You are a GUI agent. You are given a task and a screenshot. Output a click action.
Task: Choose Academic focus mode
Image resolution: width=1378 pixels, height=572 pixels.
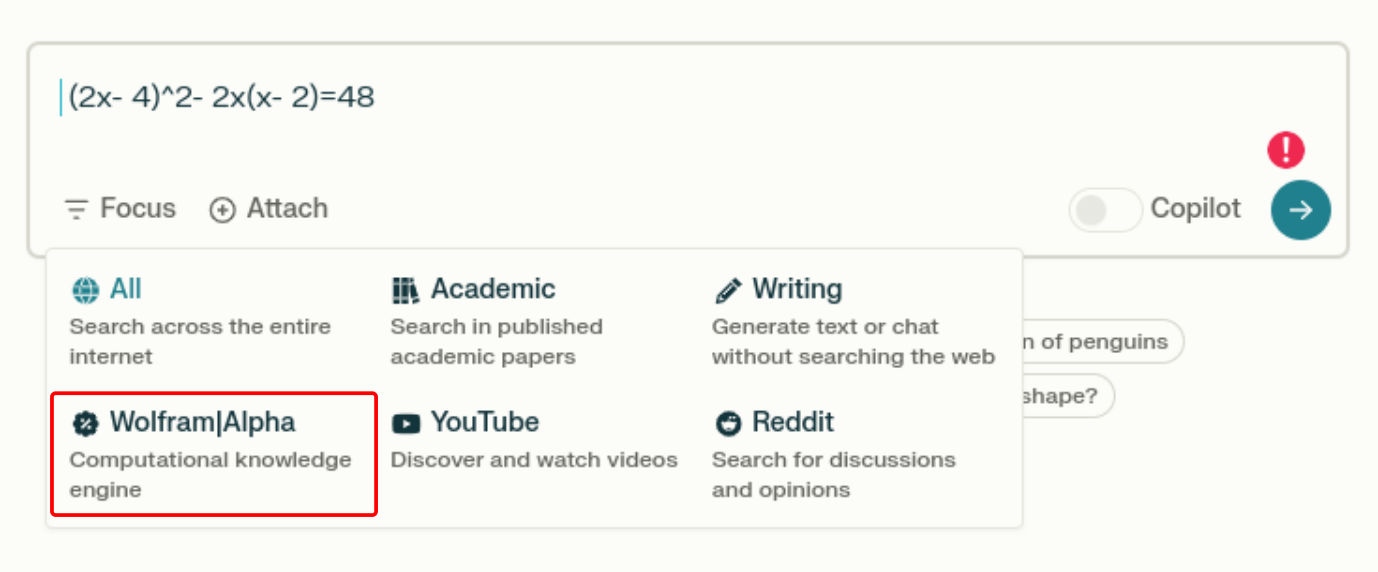(x=493, y=289)
